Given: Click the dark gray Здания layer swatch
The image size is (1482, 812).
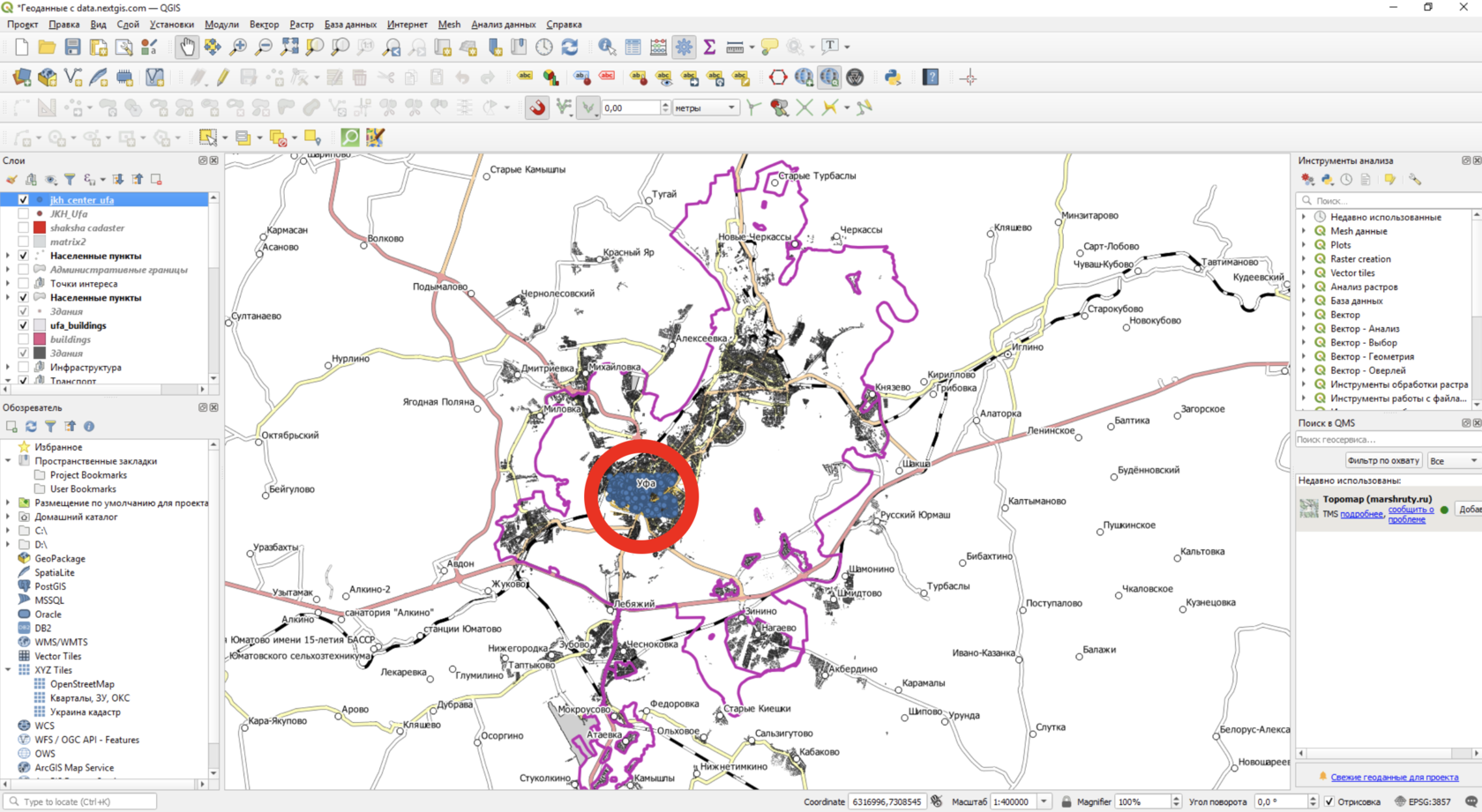Looking at the screenshot, I should pyautogui.click(x=40, y=354).
